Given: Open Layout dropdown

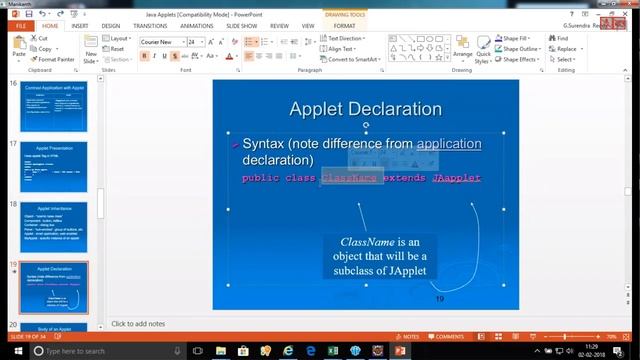Looking at the screenshot, I should [117, 38].
